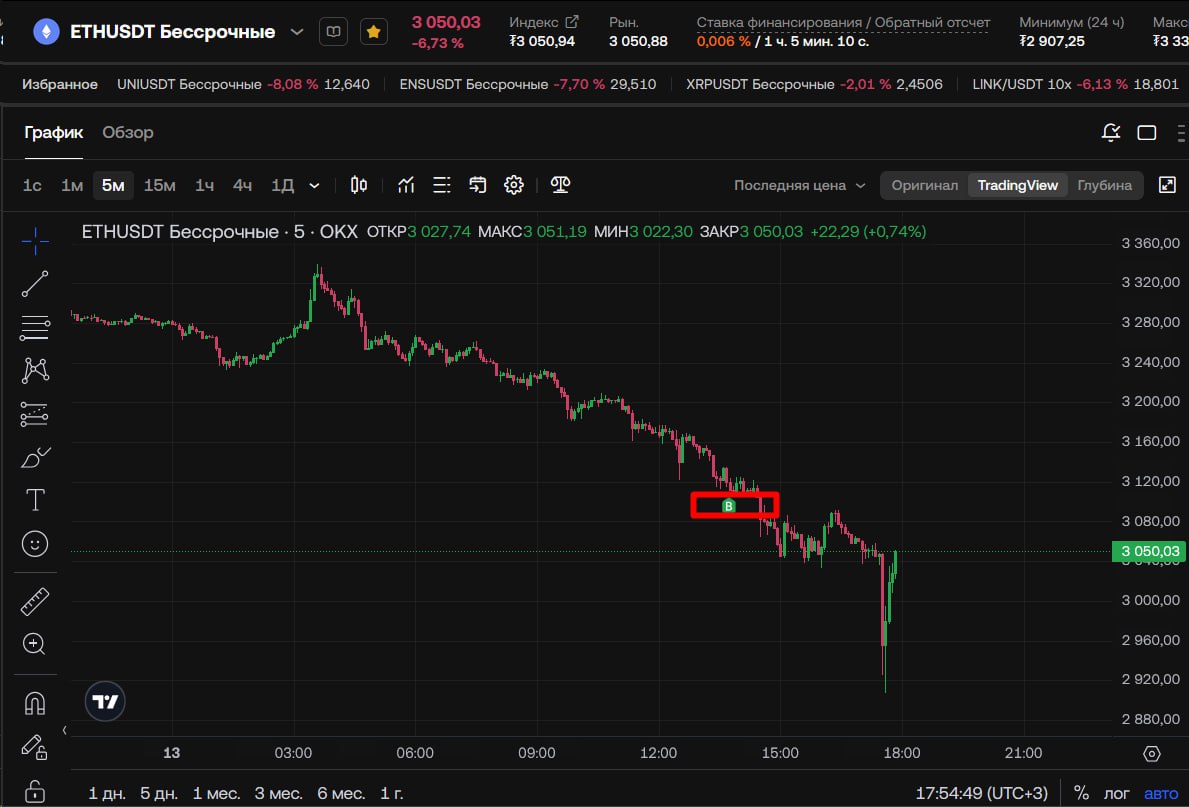This screenshot has height=807, width=1189.
Task: Toggle percent scale mode
Action: pyautogui.click(x=1081, y=794)
